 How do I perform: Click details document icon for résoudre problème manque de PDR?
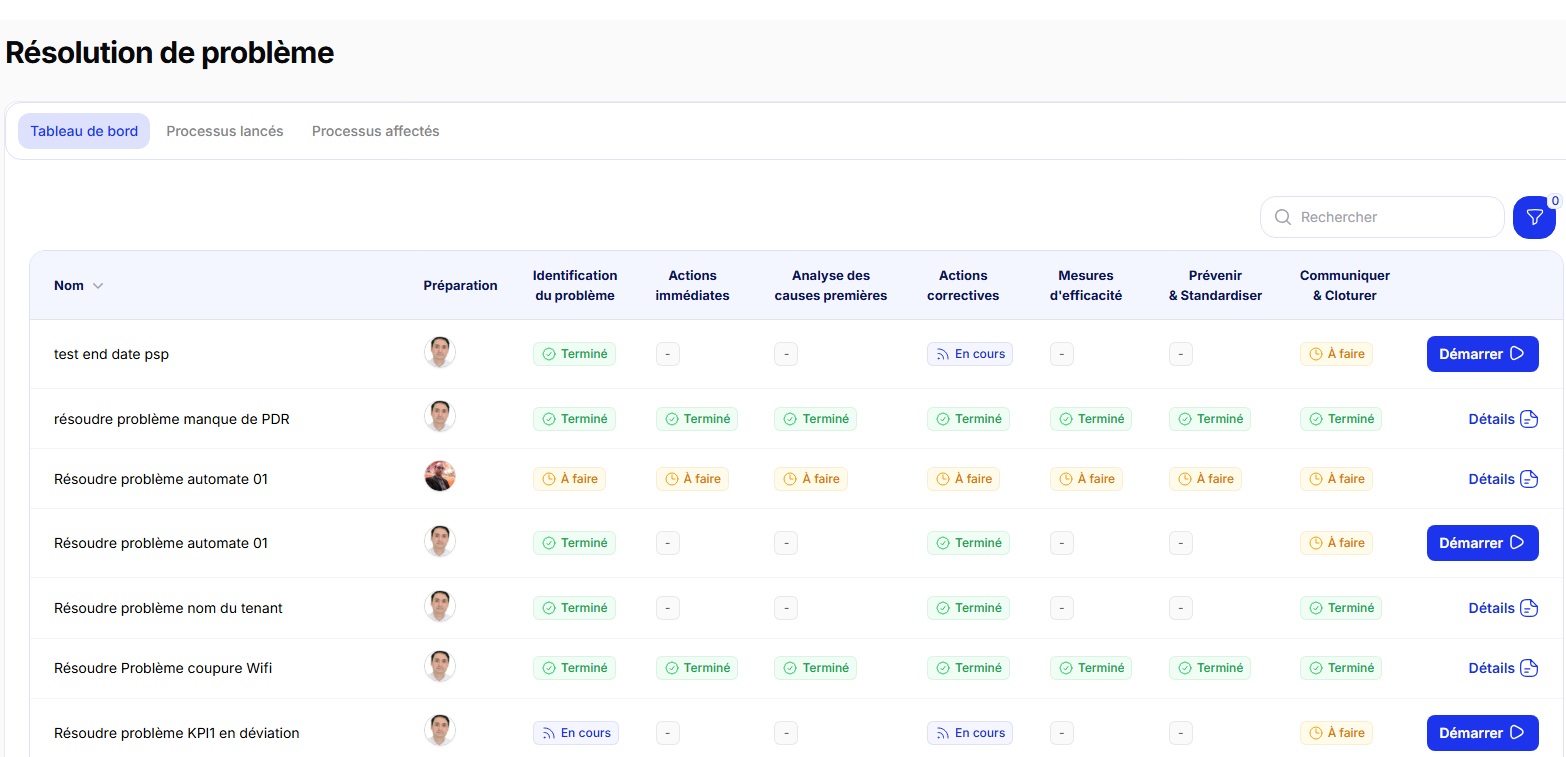[1528, 419]
